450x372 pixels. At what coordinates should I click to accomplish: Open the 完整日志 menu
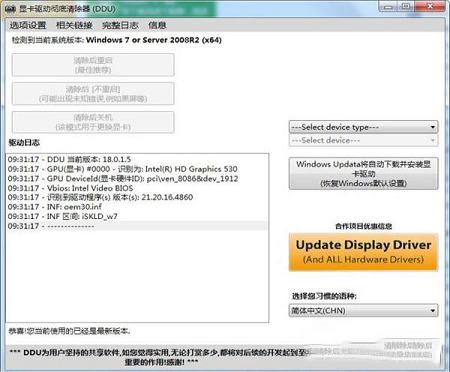point(120,25)
